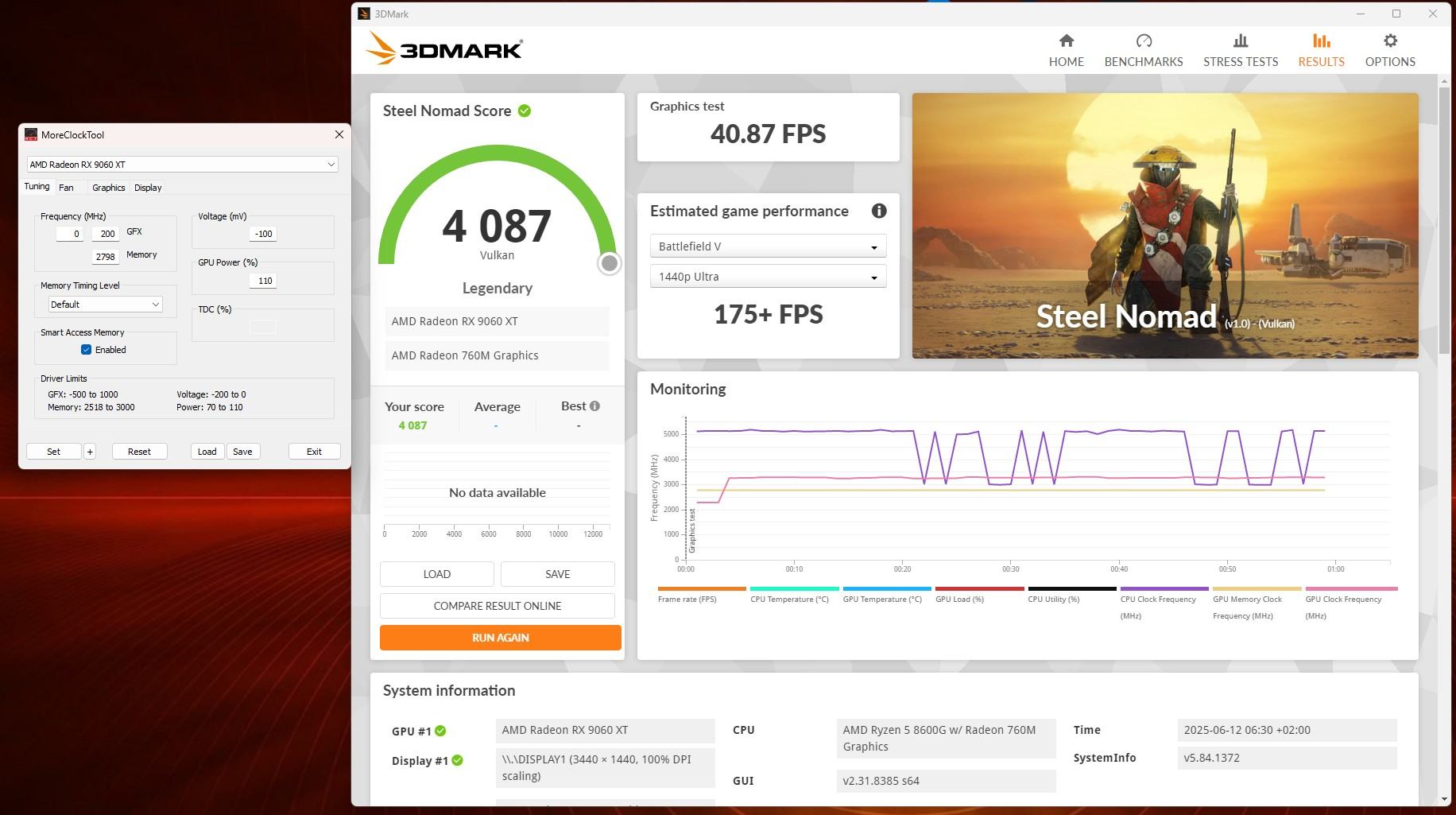
Task: Click green check beside GPU #1
Action: [440, 731]
